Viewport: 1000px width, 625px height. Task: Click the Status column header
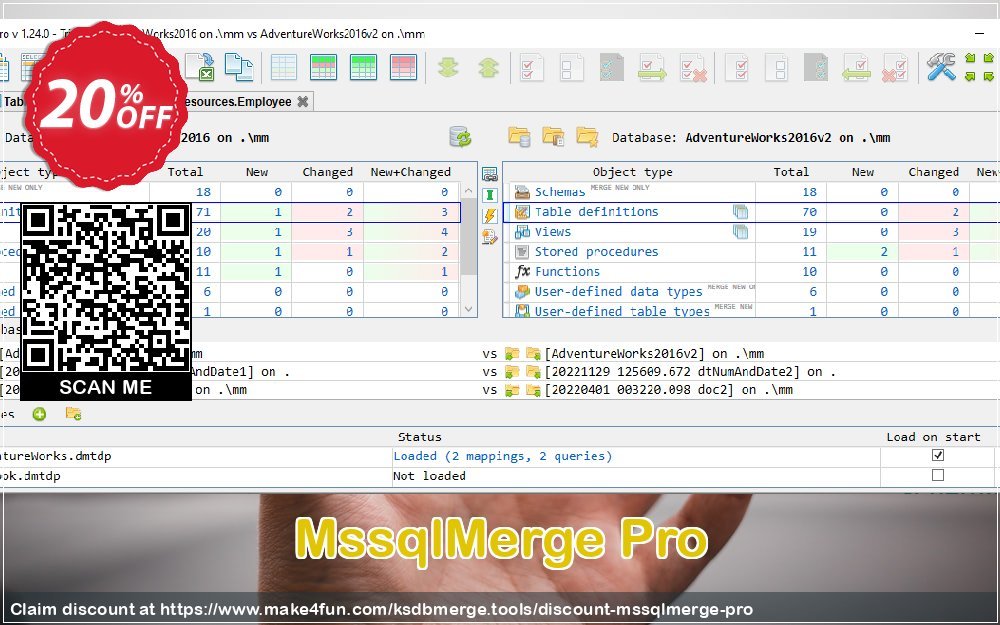pyautogui.click(x=419, y=437)
